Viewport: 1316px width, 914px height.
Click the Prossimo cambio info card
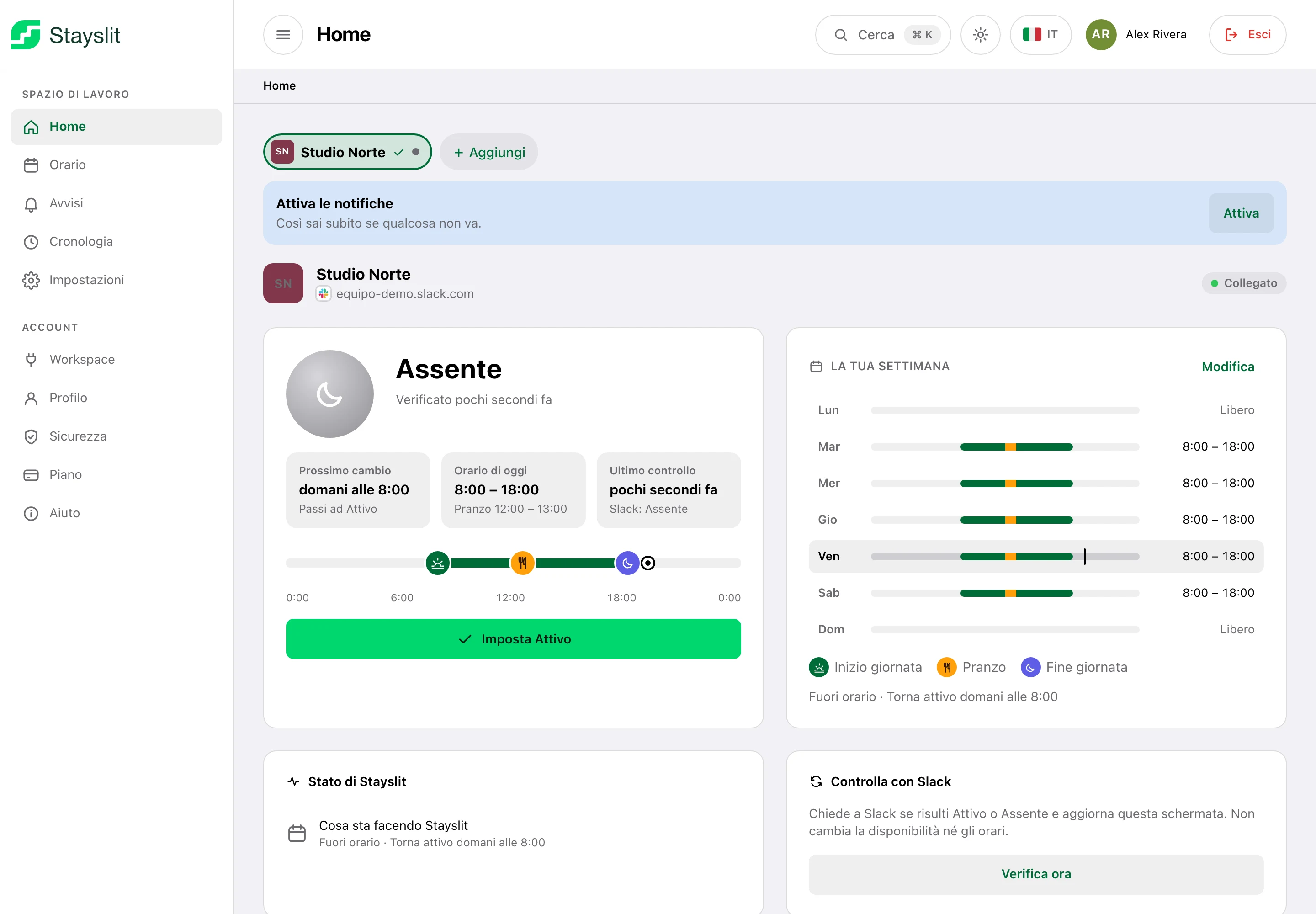click(358, 490)
